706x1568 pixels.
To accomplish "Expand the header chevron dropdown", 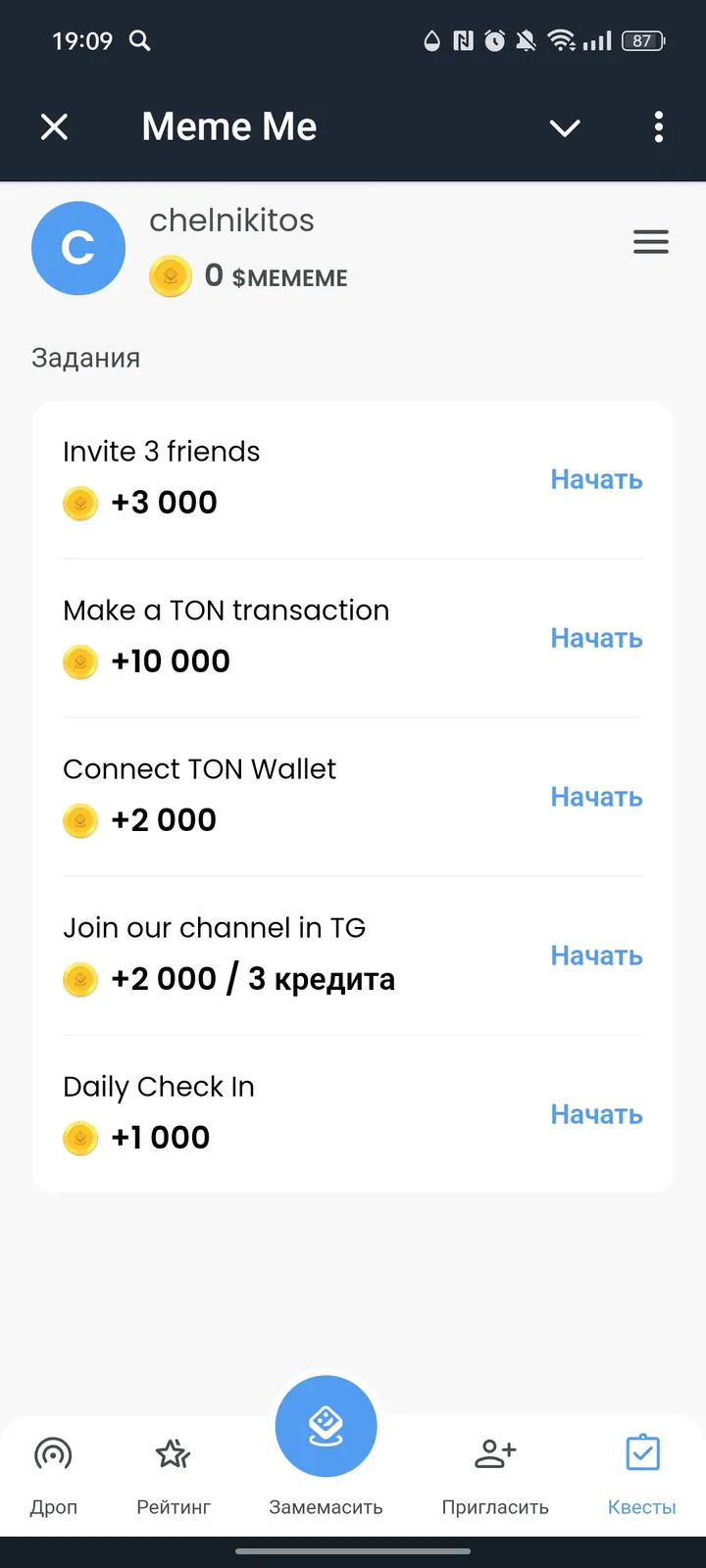I will click(565, 127).
